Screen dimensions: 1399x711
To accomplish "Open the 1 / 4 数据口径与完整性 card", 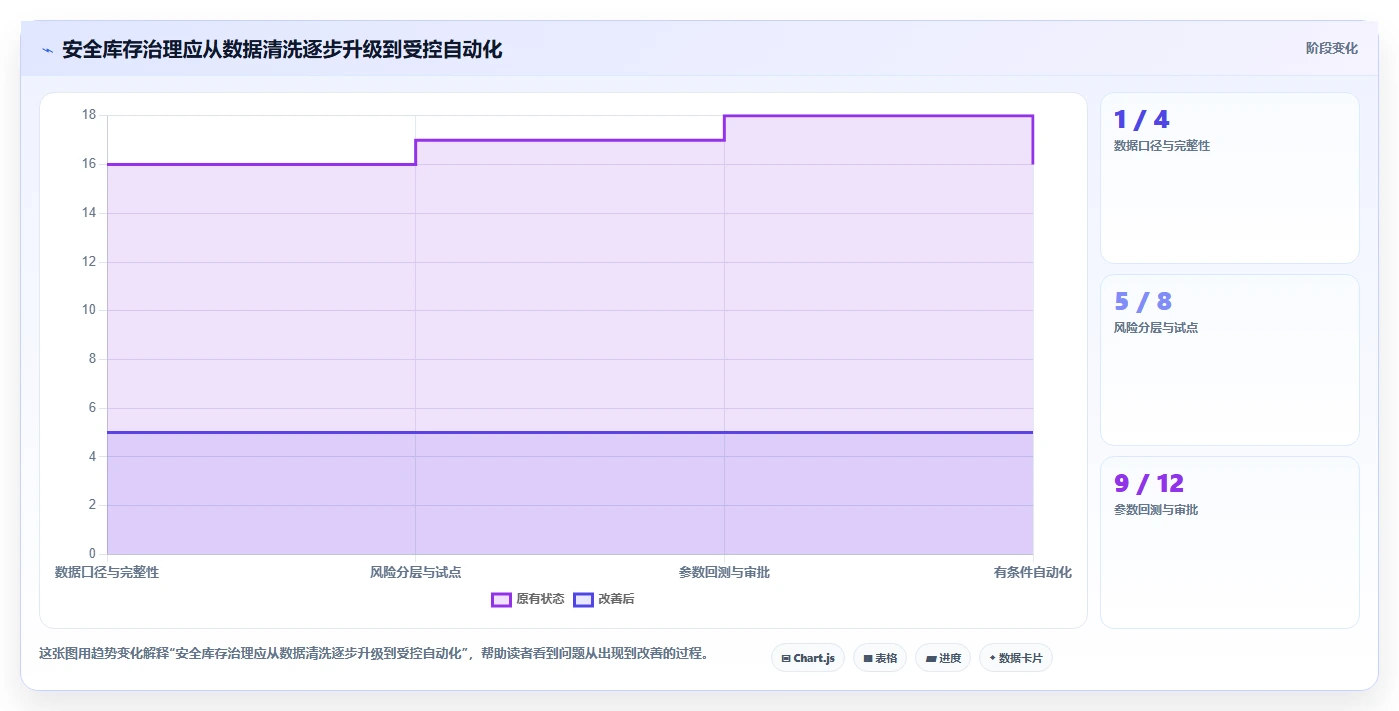I will [x=1230, y=178].
